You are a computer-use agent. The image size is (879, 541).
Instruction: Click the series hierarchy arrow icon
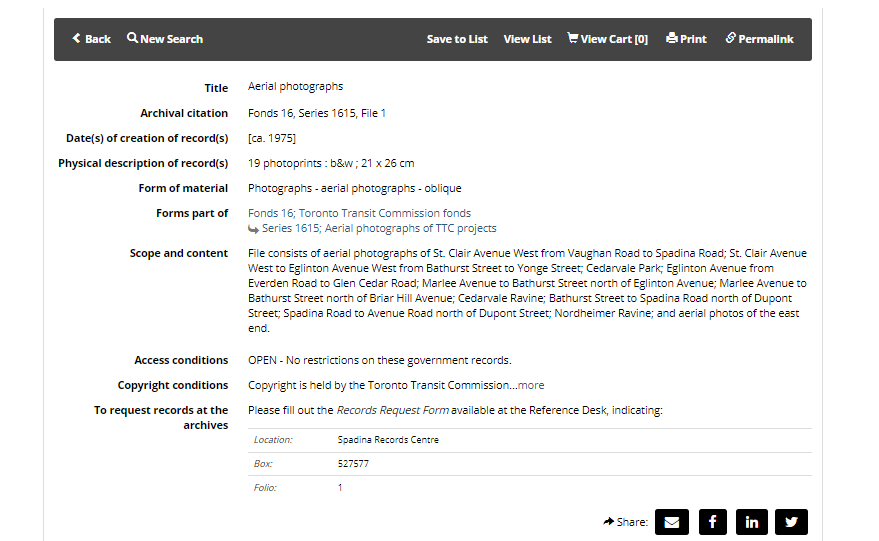[x=253, y=229]
